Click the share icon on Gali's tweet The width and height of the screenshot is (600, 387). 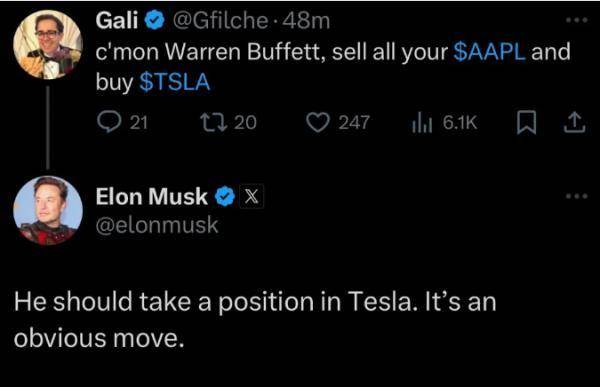[x=574, y=122]
